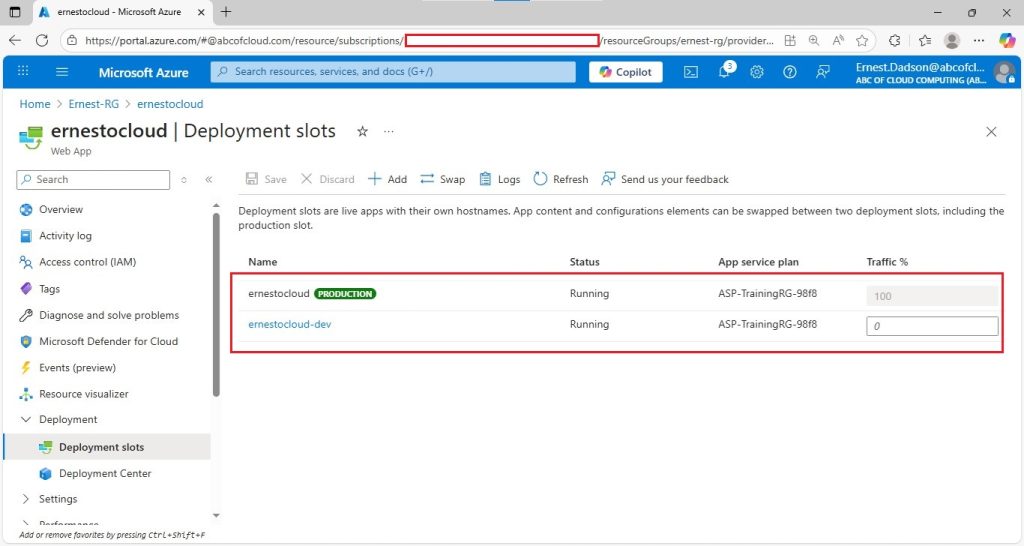Expand the Settings section in the sidebar
This screenshot has height=546, width=1024.
pyautogui.click(x=26, y=499)
